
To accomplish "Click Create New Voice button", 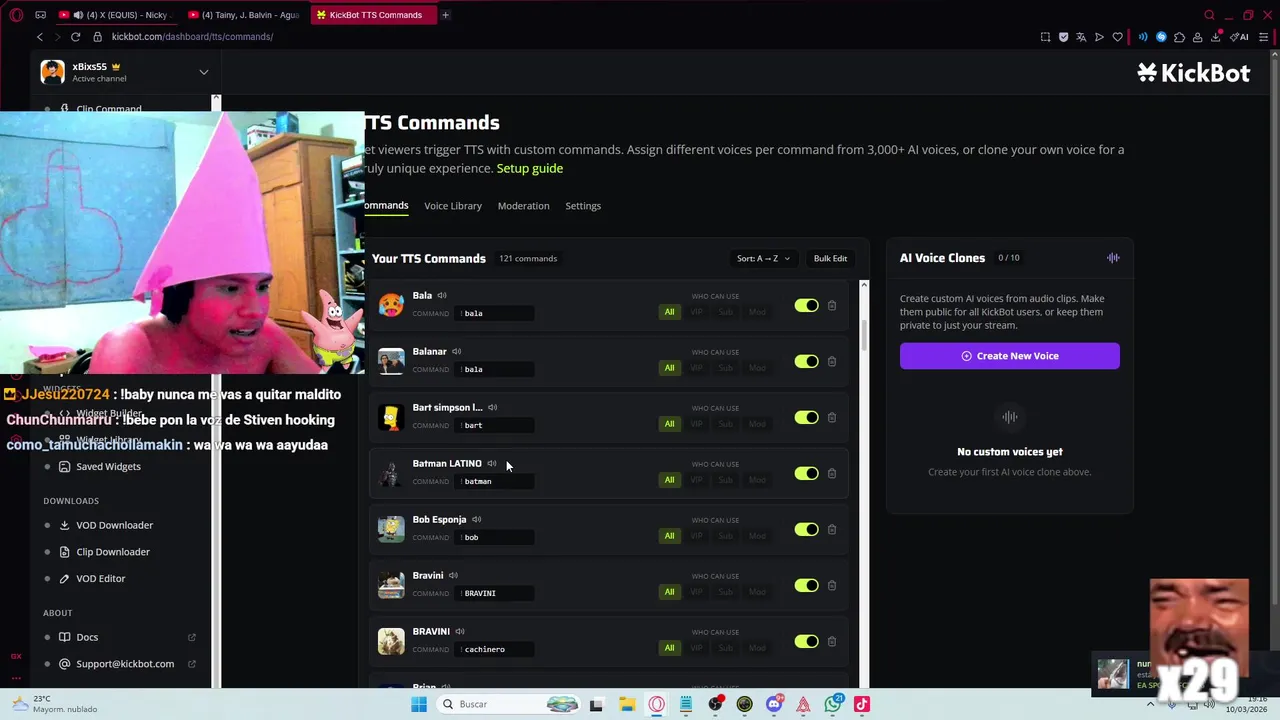I will 1010,356.
